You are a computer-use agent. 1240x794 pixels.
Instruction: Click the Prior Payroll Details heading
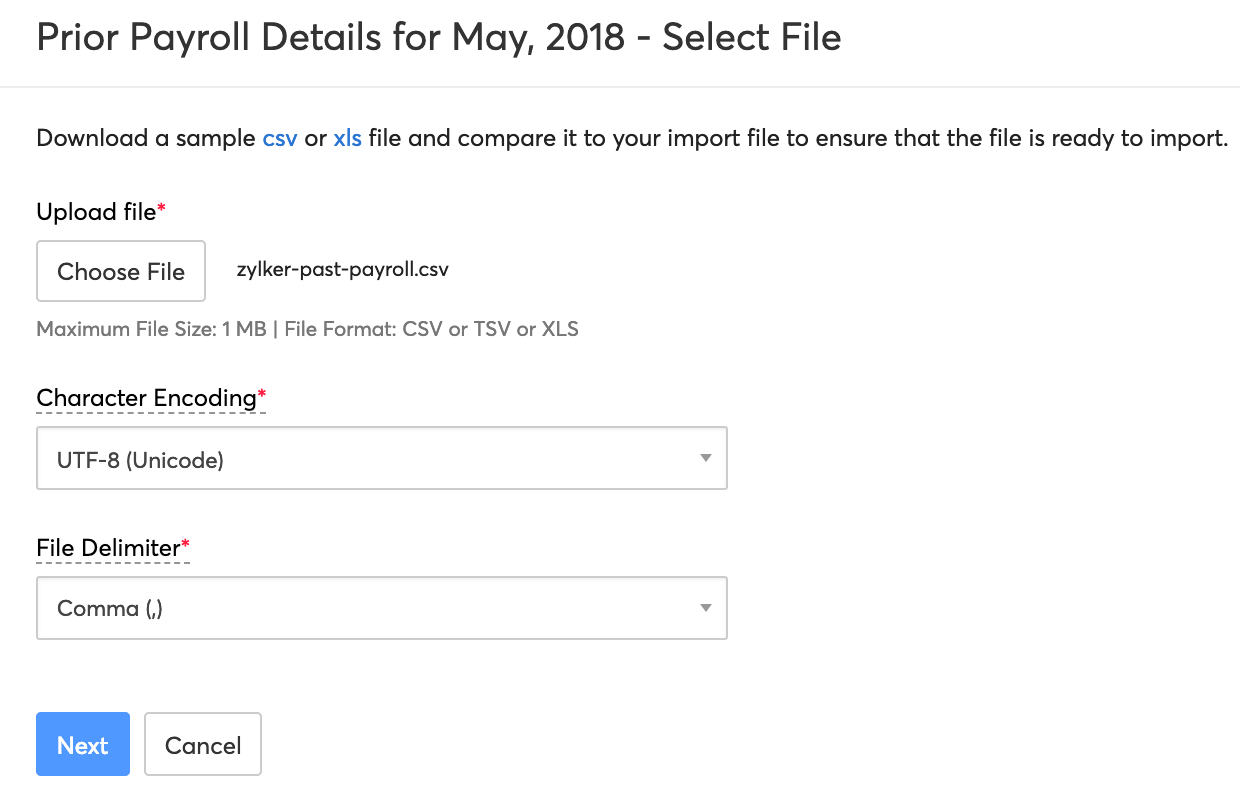coord(438,37)
